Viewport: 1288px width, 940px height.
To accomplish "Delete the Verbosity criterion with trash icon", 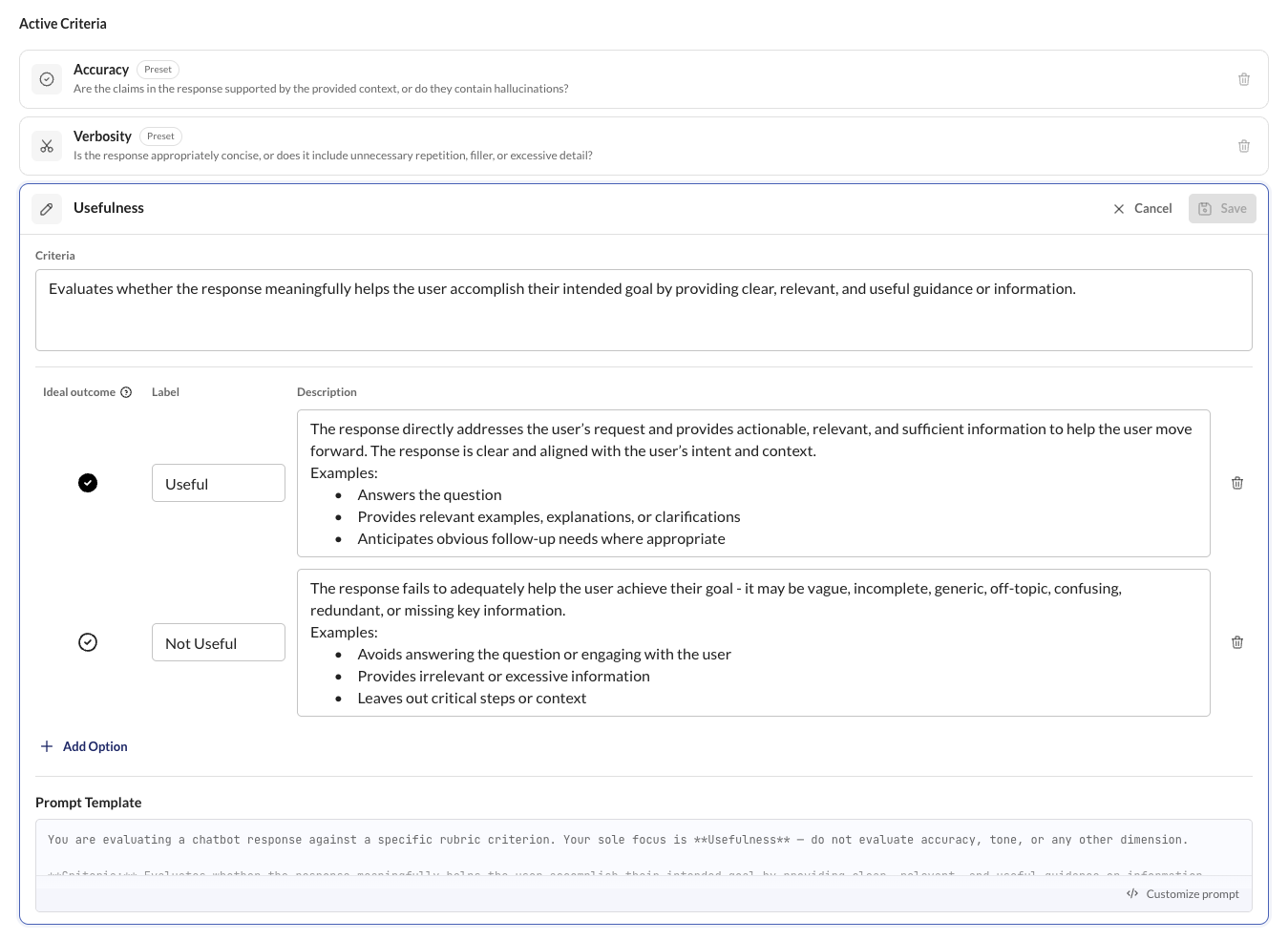I will (x=1243, y=146).
